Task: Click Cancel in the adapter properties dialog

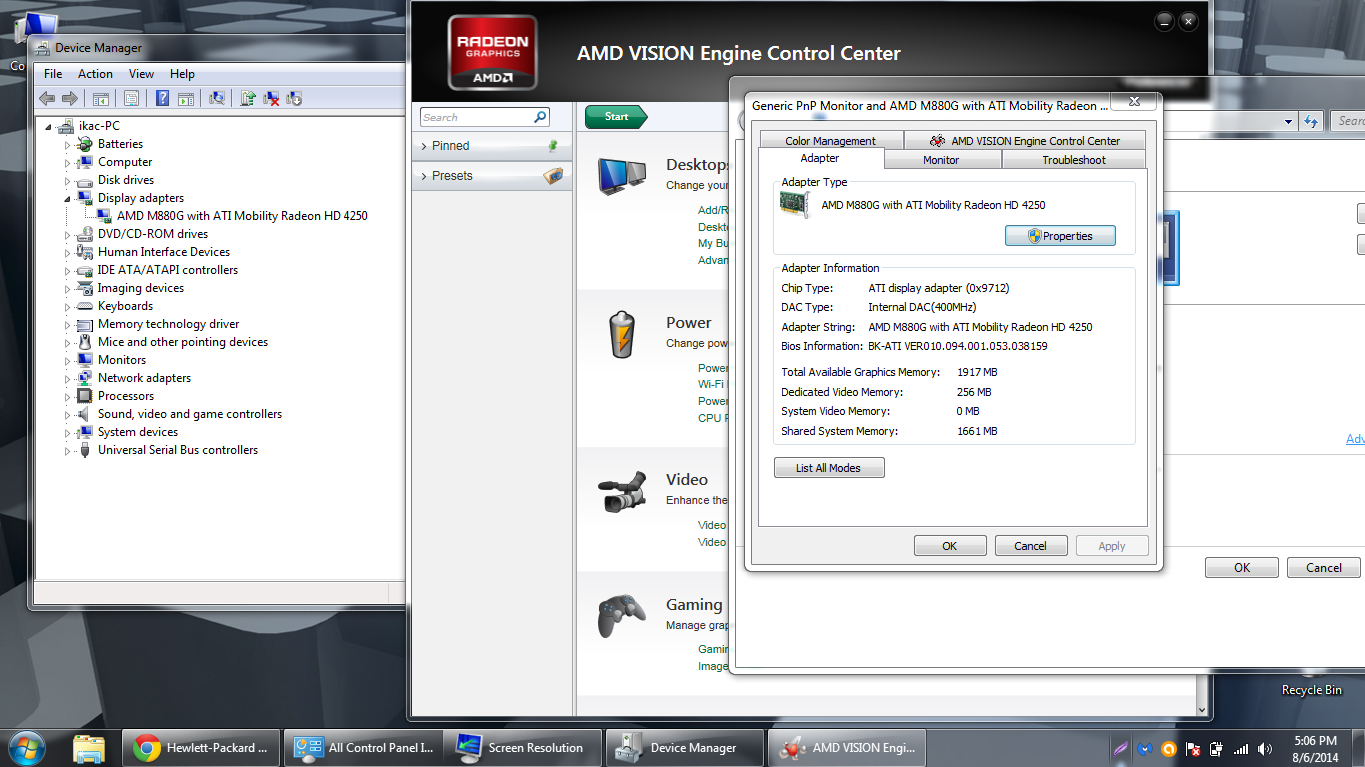Action: pyautogui.click(x=1030, y=546)
